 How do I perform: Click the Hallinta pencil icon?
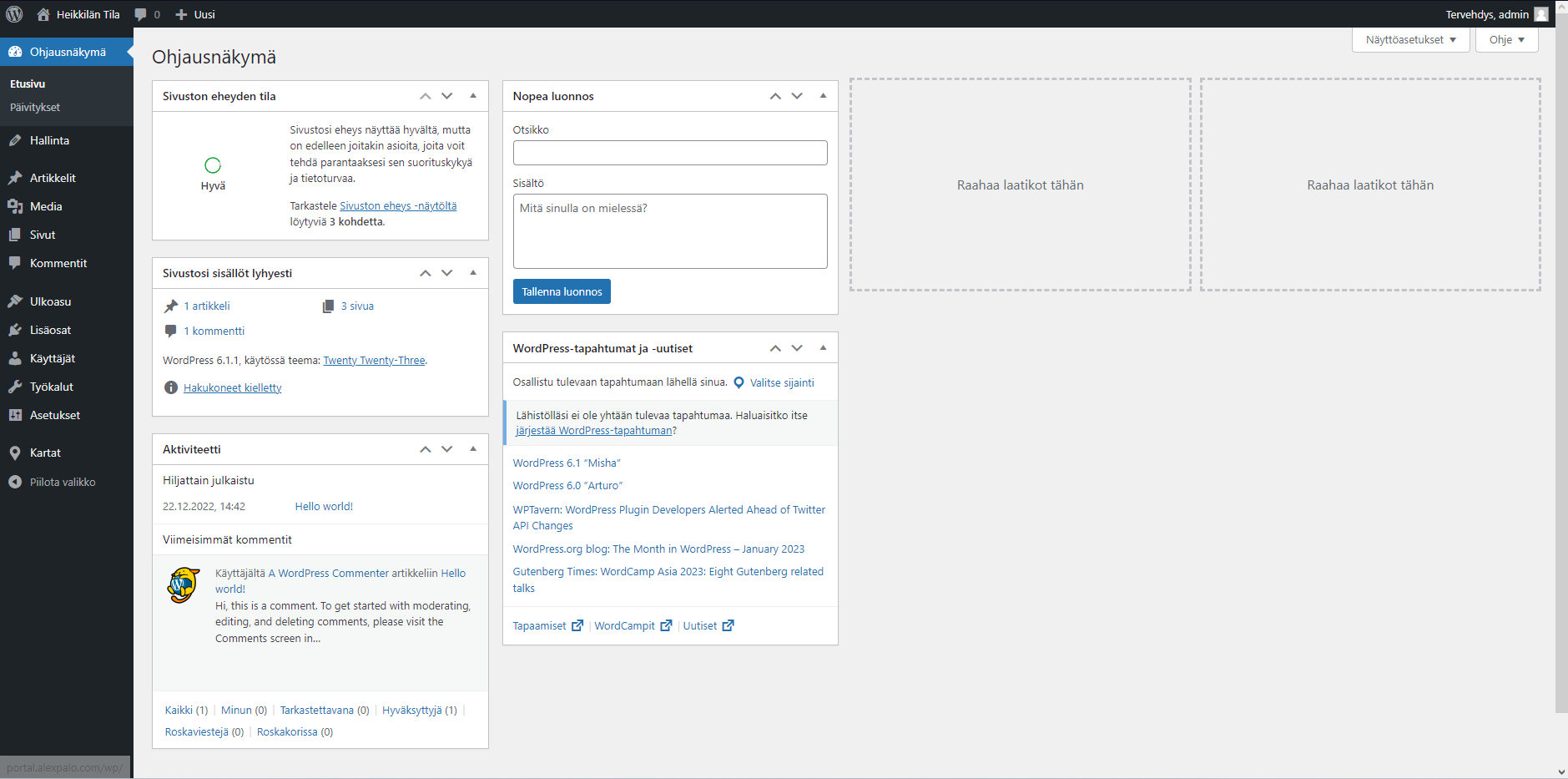15,140
